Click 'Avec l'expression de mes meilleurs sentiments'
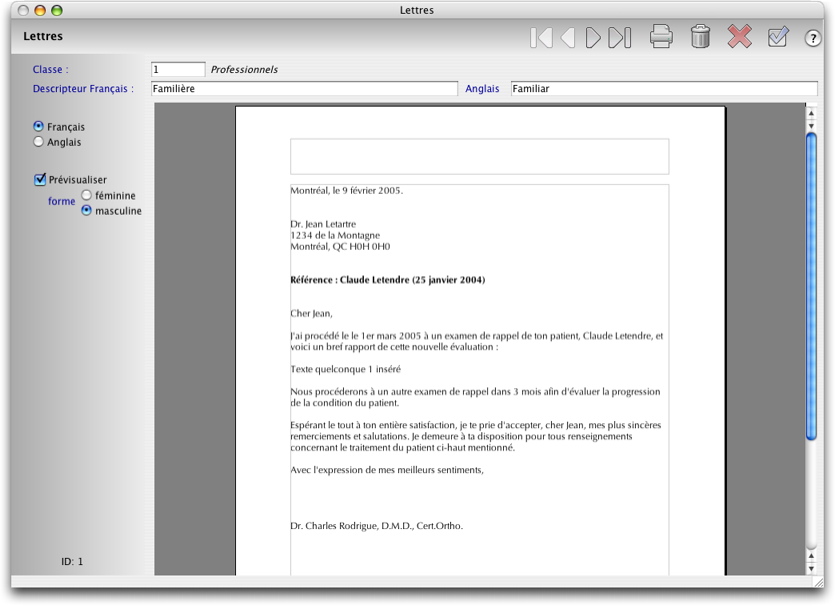The height and width of the screenshot is (606, 835). (x=387, y=470)
